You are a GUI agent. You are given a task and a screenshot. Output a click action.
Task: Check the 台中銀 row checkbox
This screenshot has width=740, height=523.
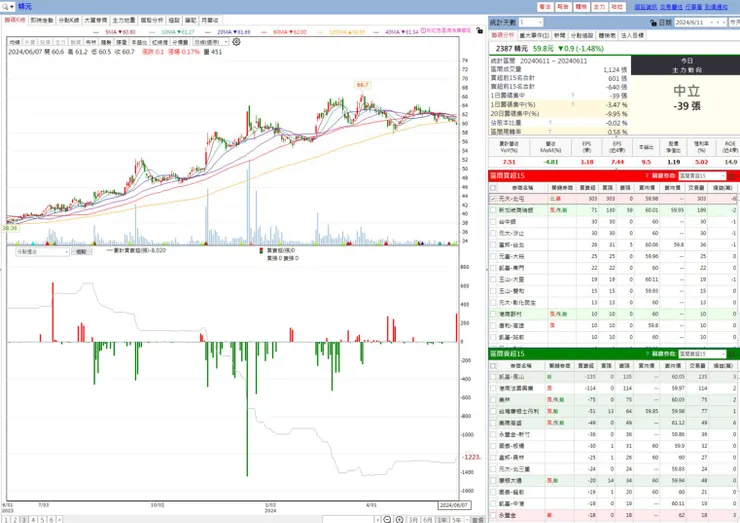pyautogui.click(x=493, y=221)
